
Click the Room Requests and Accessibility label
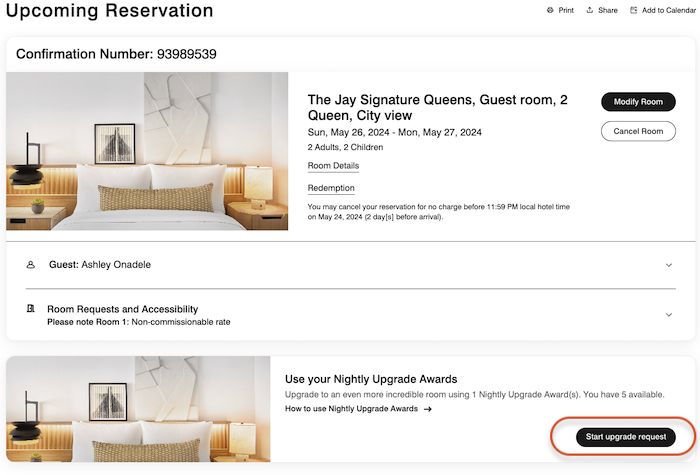coord(123,309)
